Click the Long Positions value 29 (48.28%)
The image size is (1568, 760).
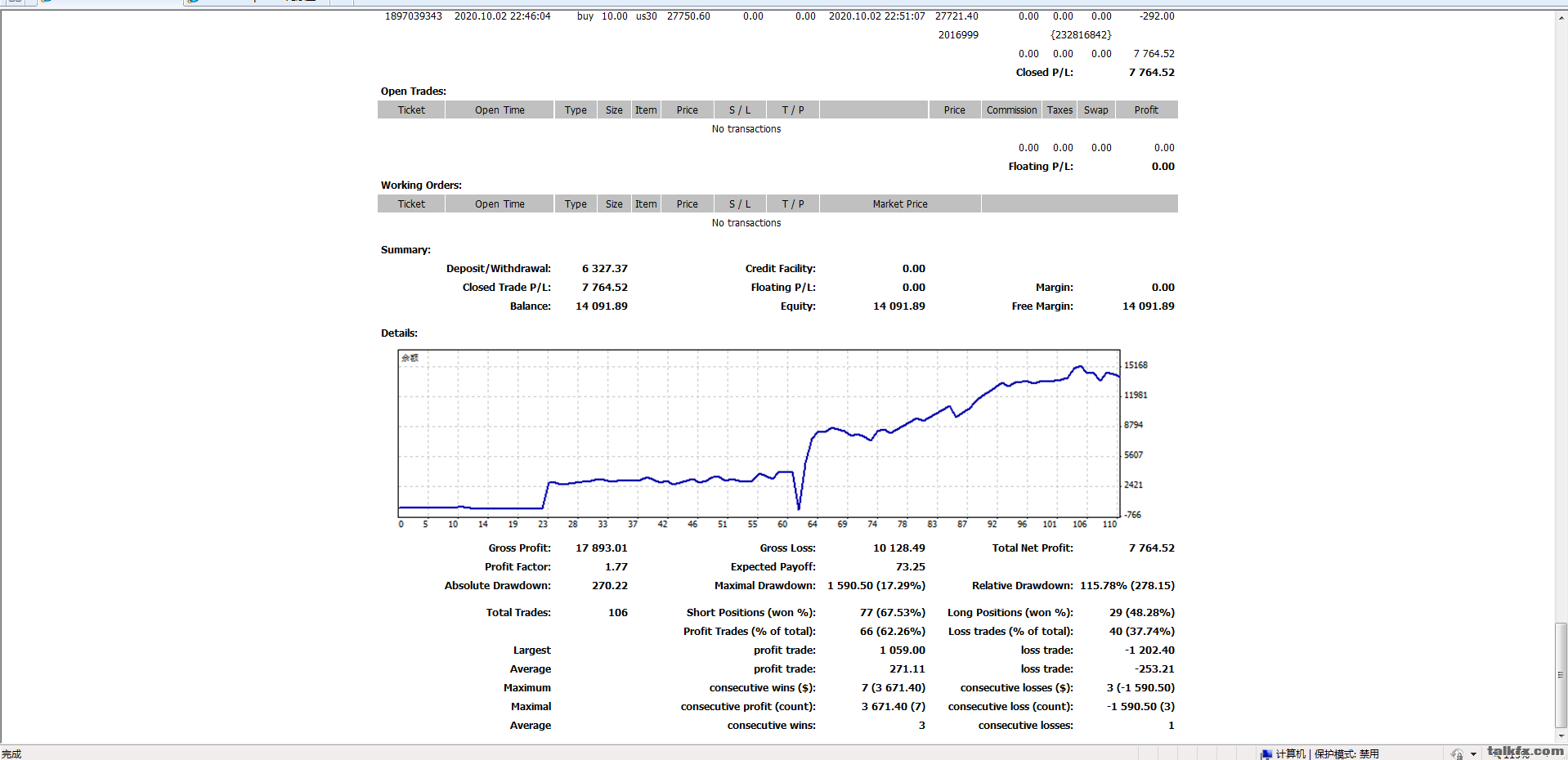(x=1142, y=613)
